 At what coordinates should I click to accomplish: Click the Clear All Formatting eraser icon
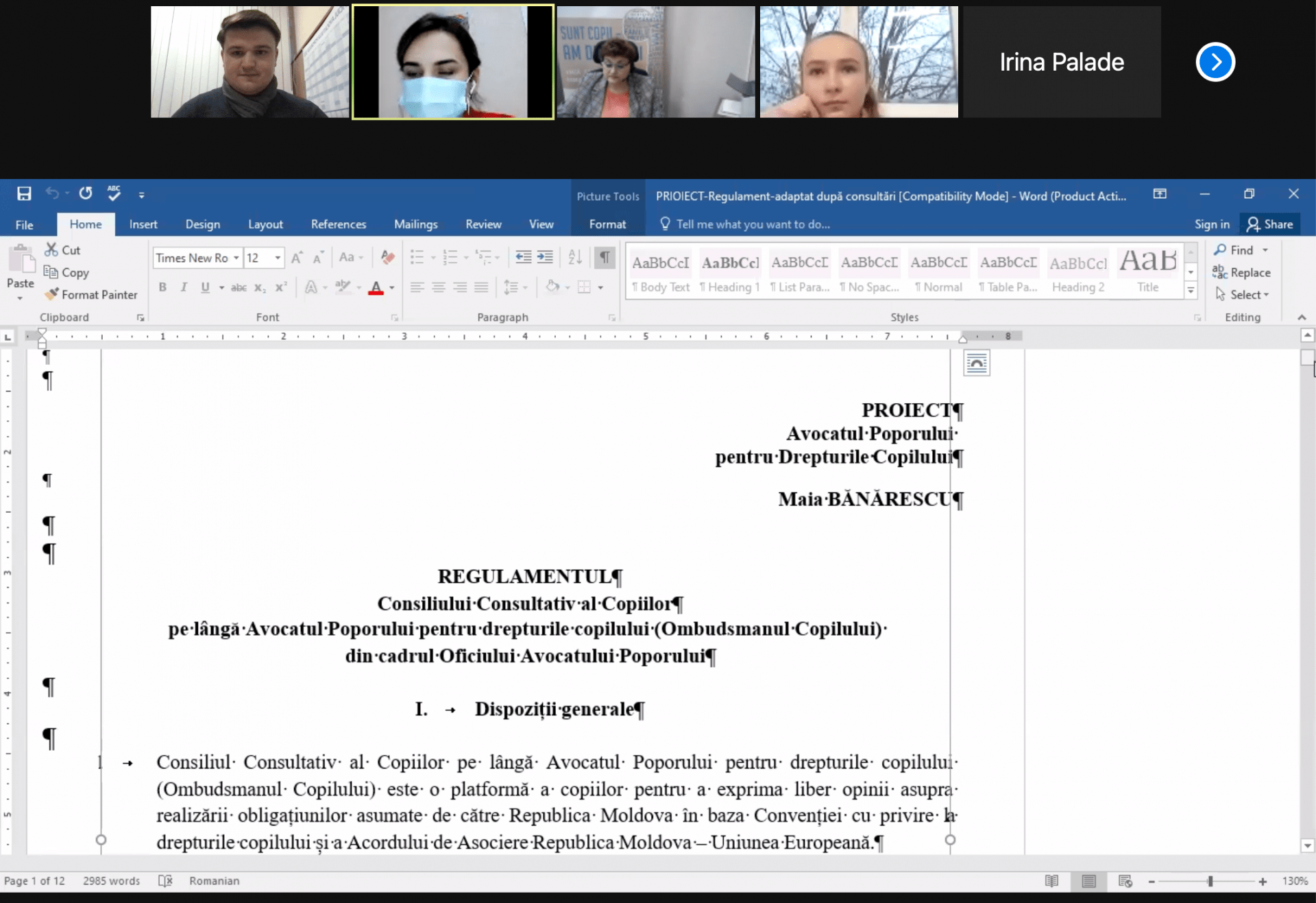click(x=387, y=257)
